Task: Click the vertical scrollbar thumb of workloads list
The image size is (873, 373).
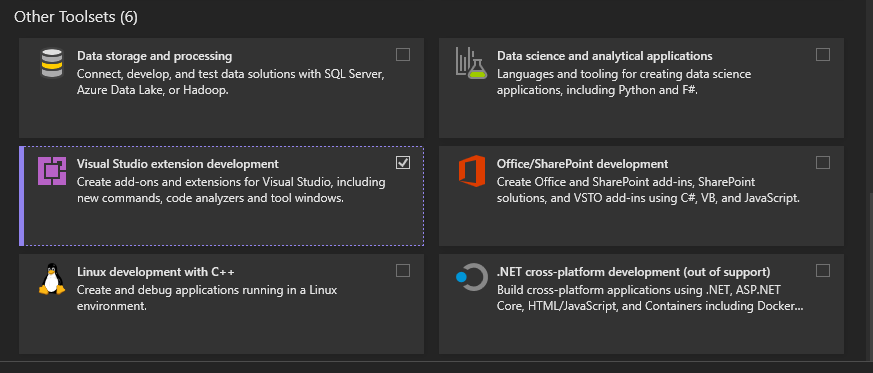Action: (870, 277)
